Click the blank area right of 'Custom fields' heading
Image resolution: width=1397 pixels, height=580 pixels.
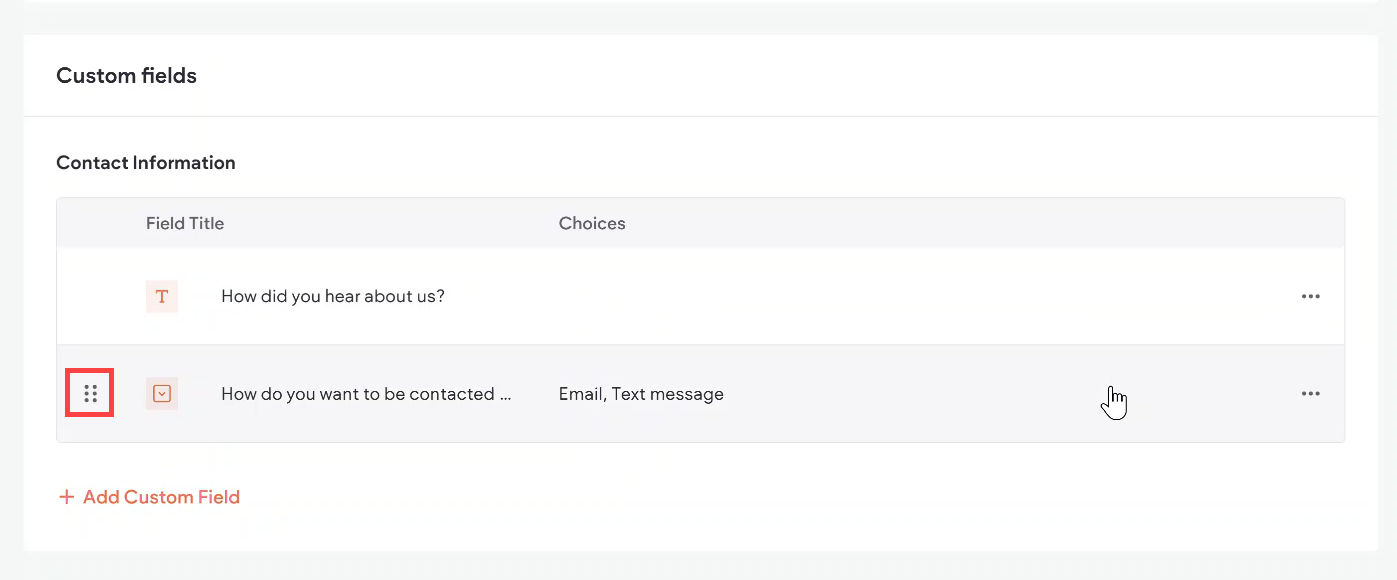click(x=700, y=76)
